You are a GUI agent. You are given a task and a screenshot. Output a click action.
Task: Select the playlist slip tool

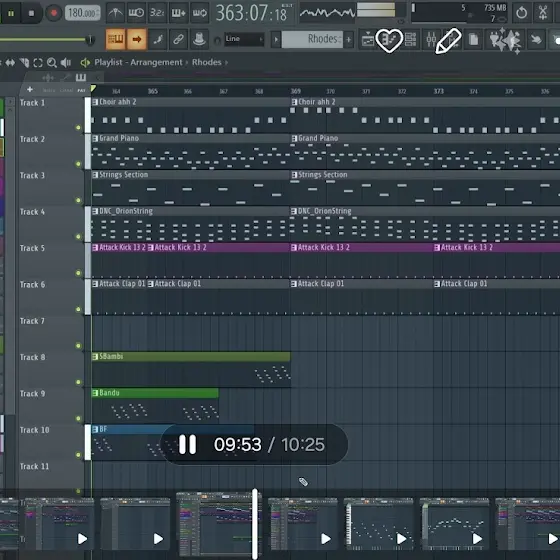[x=10, y=63]
